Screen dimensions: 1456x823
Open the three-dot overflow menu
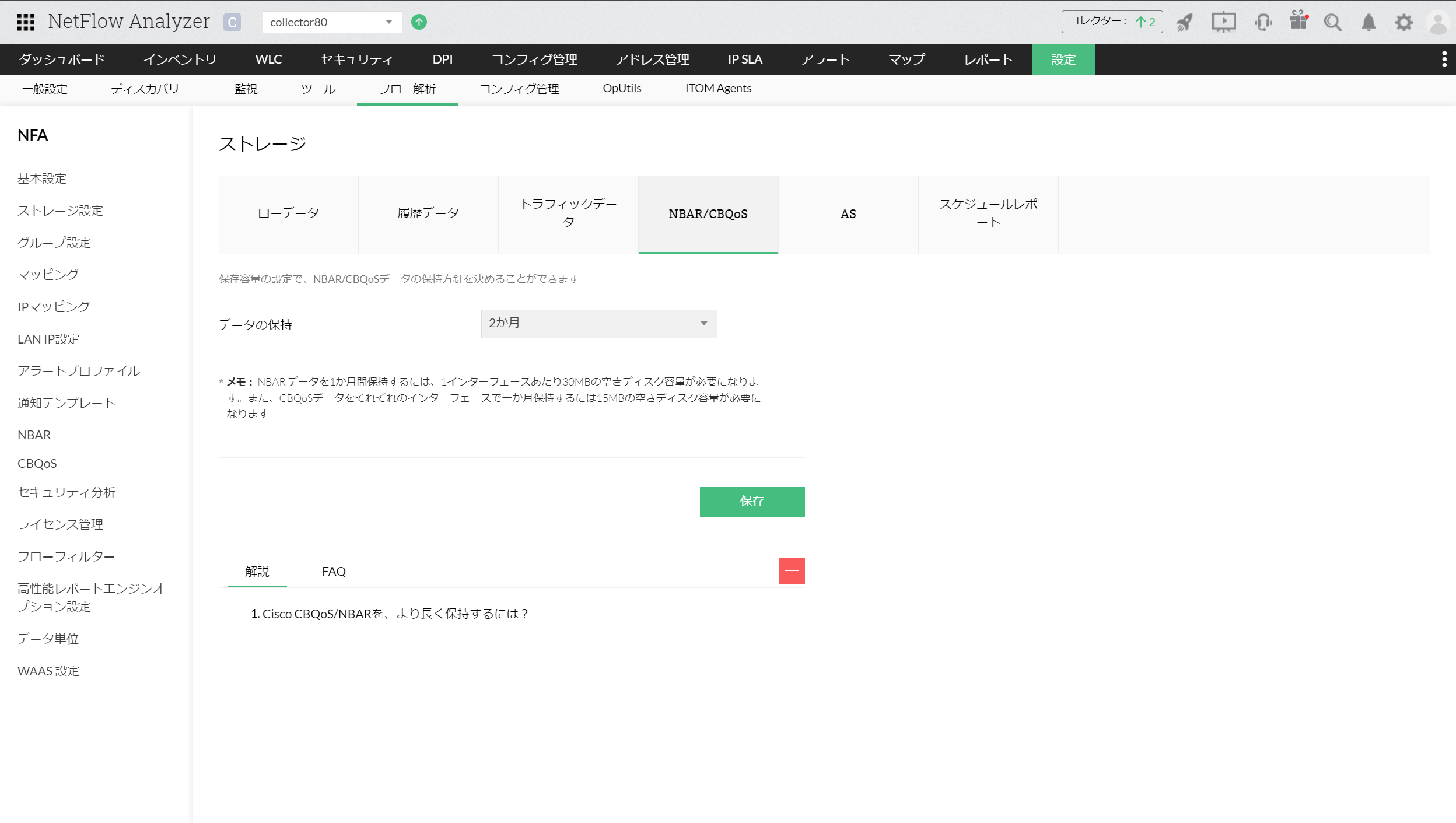tap(1444, 59)
